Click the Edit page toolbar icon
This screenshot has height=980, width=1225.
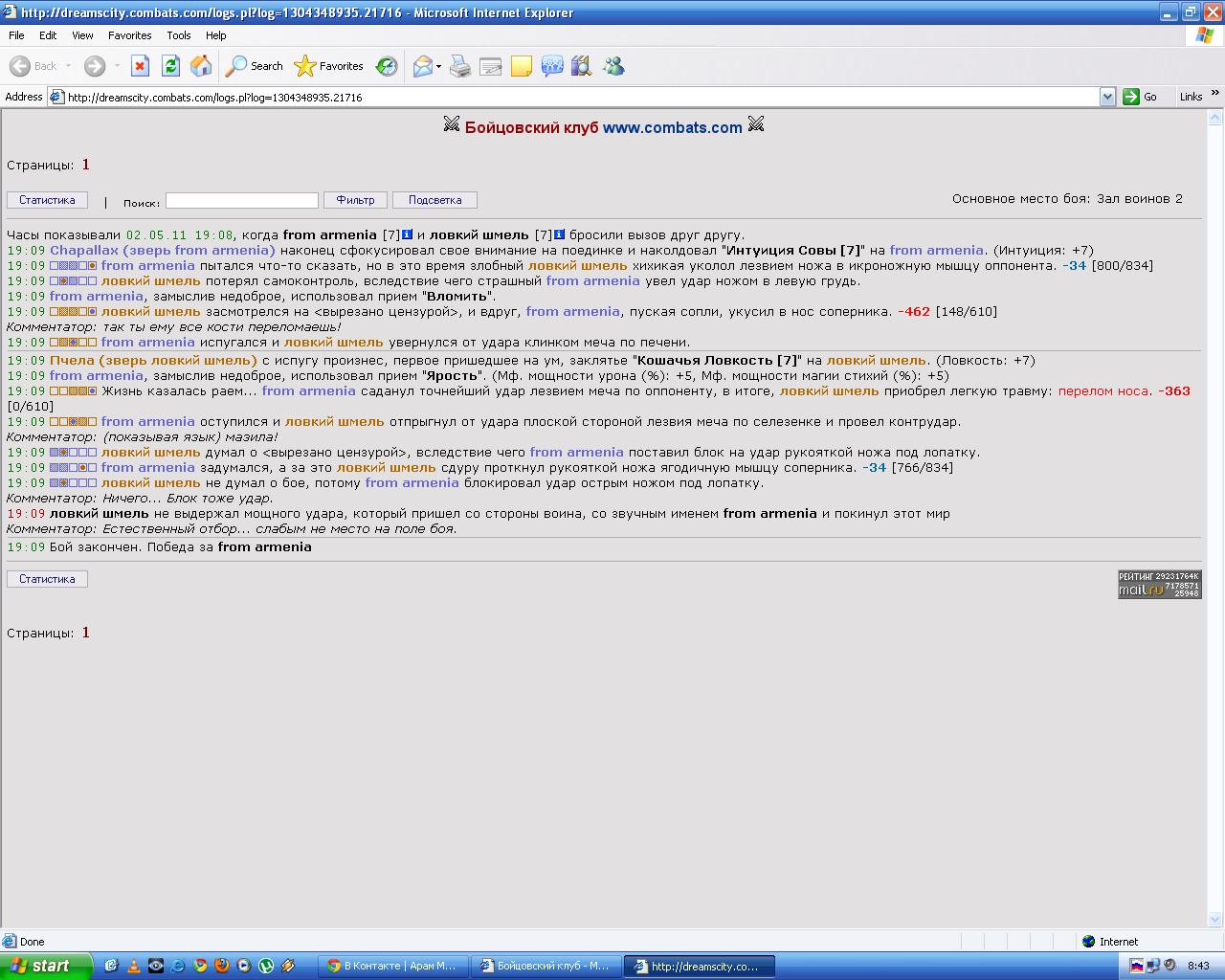click(x=491, y=66)
